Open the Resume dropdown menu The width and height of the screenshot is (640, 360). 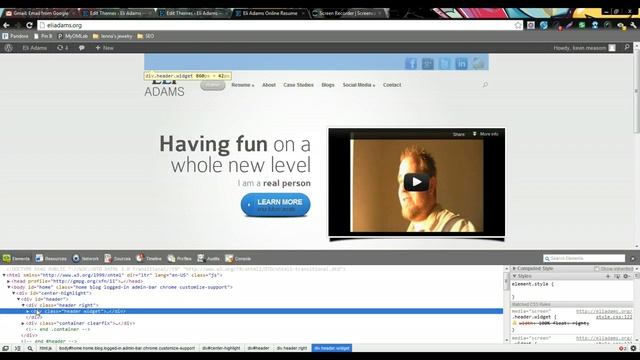coord(242,85)
